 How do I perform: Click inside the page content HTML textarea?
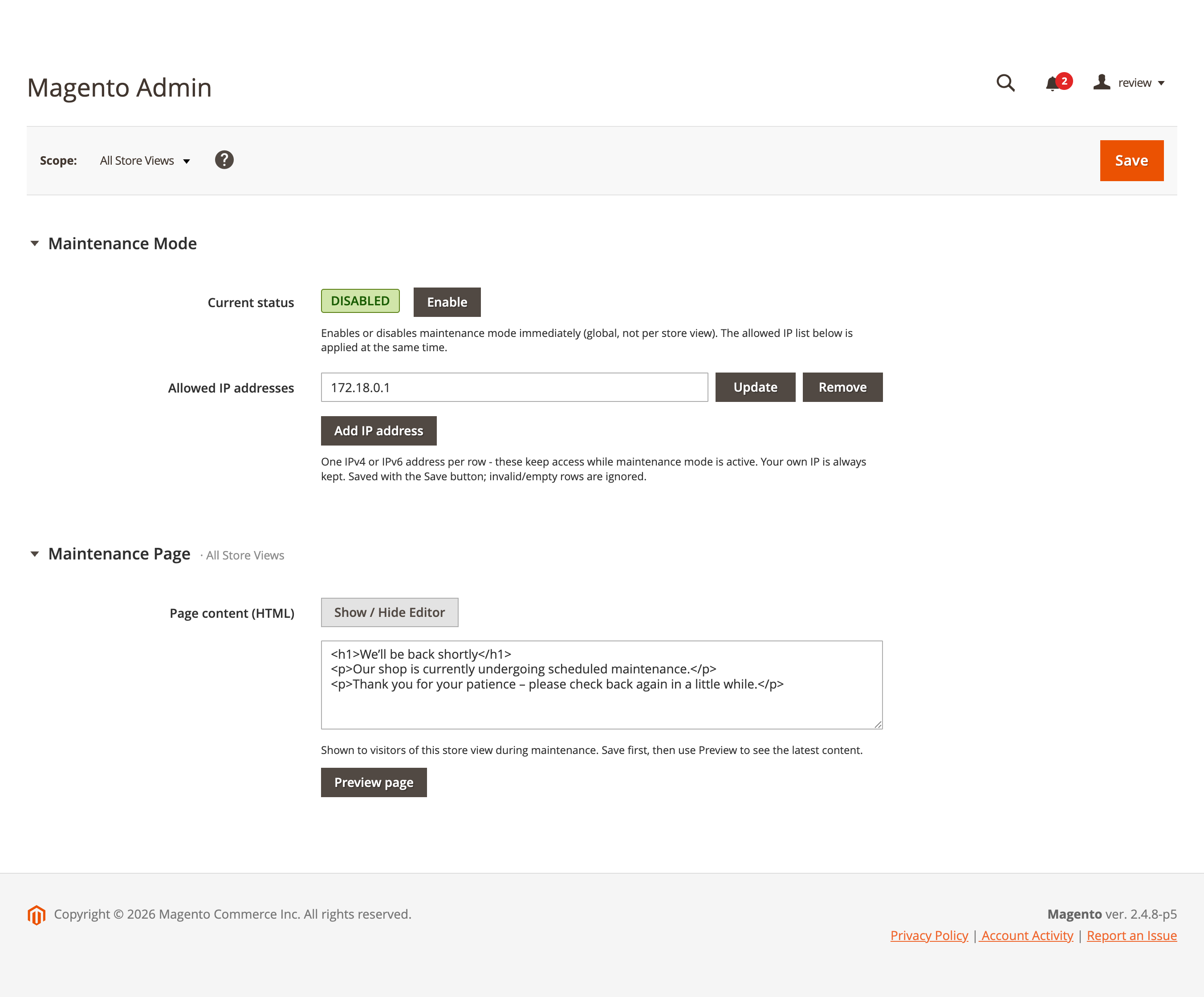click(602, 685)
